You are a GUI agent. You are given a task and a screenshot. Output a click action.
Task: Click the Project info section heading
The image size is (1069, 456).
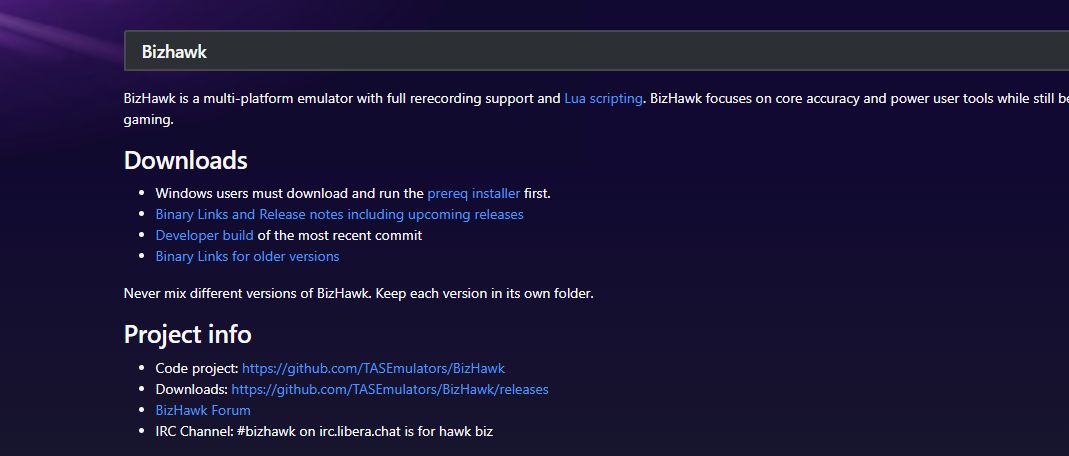(x=187, y=335)
